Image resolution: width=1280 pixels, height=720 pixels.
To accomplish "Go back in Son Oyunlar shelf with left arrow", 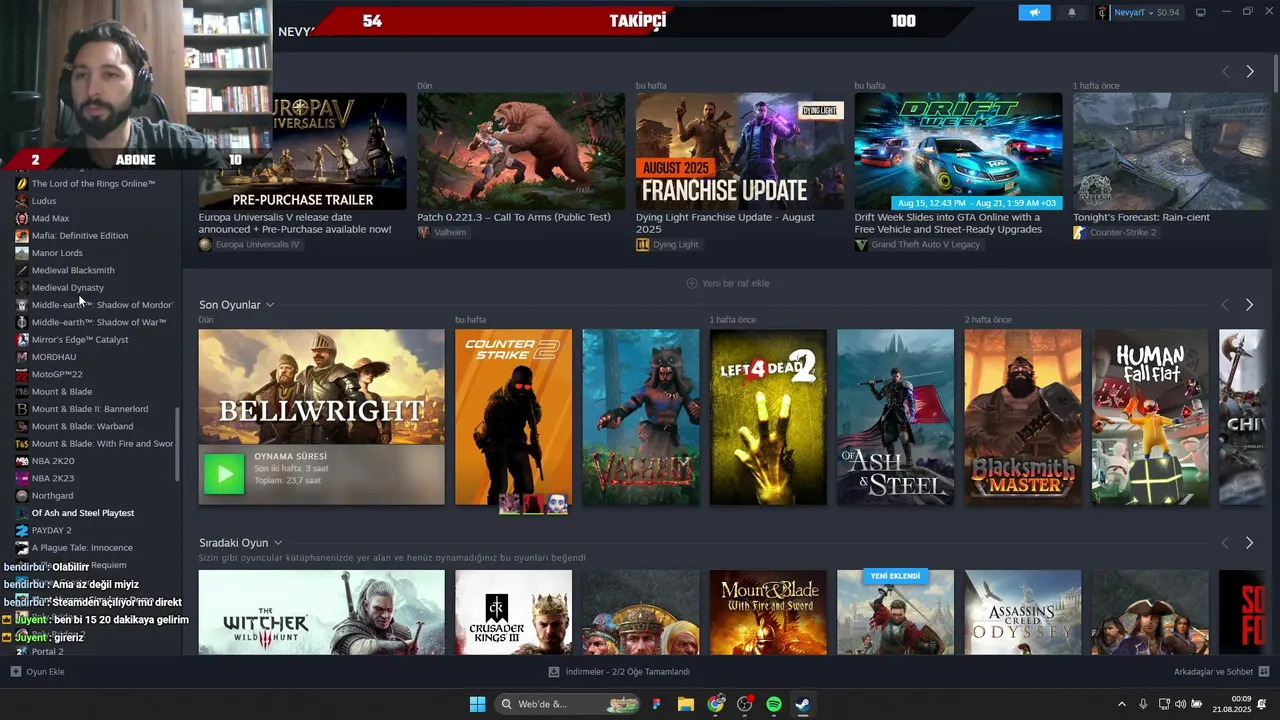I will pyautogui.click(x=1225, y=304).
